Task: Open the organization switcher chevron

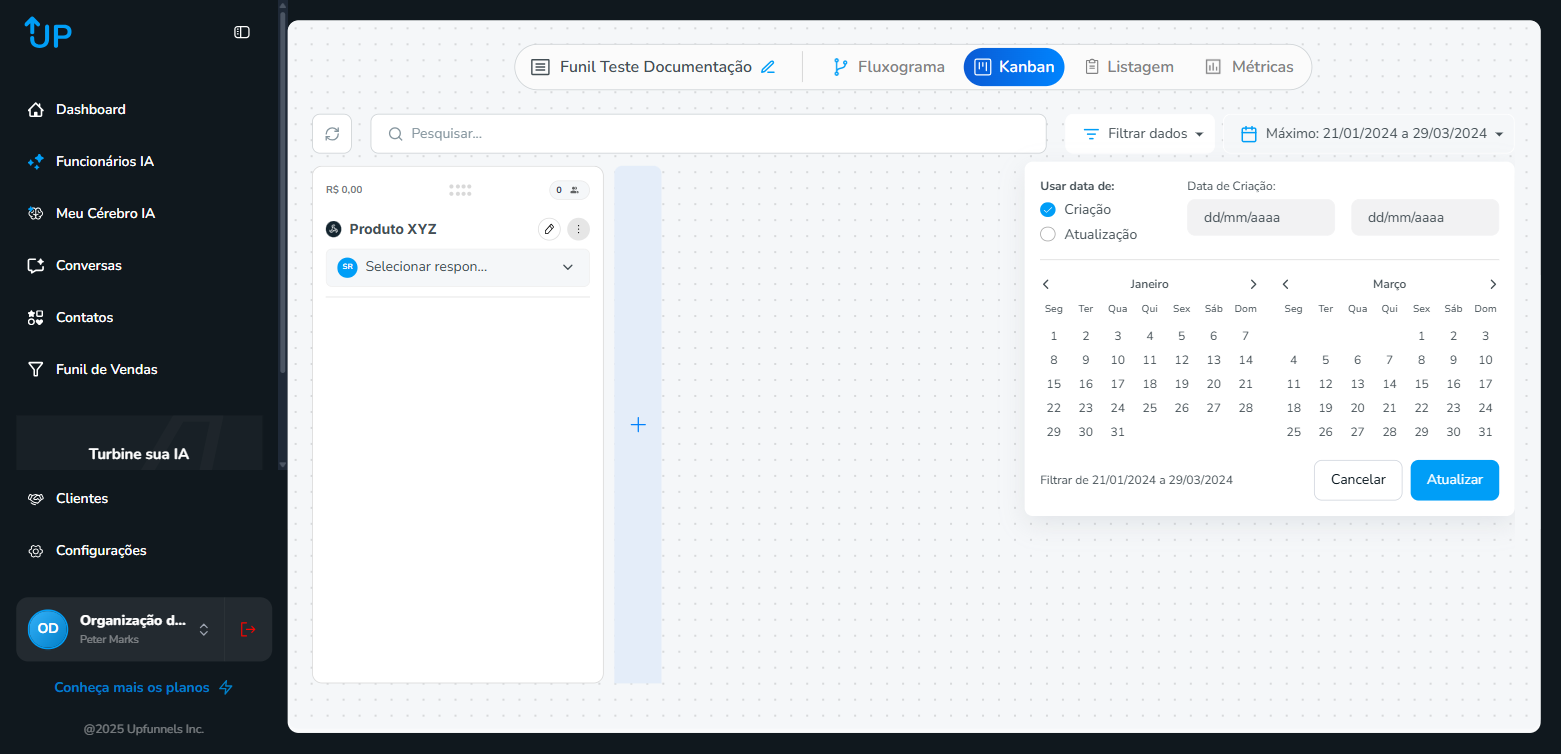Action: point(202,629)
